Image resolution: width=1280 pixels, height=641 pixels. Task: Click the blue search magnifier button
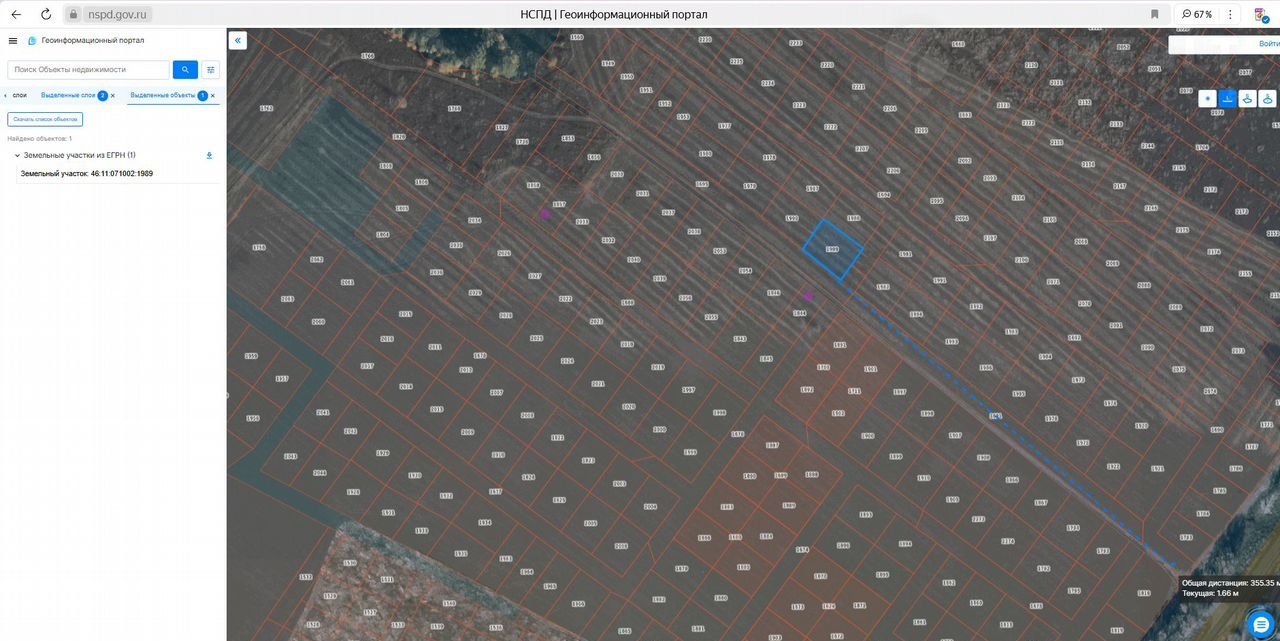pyautogui.click(x=185, y=70)
